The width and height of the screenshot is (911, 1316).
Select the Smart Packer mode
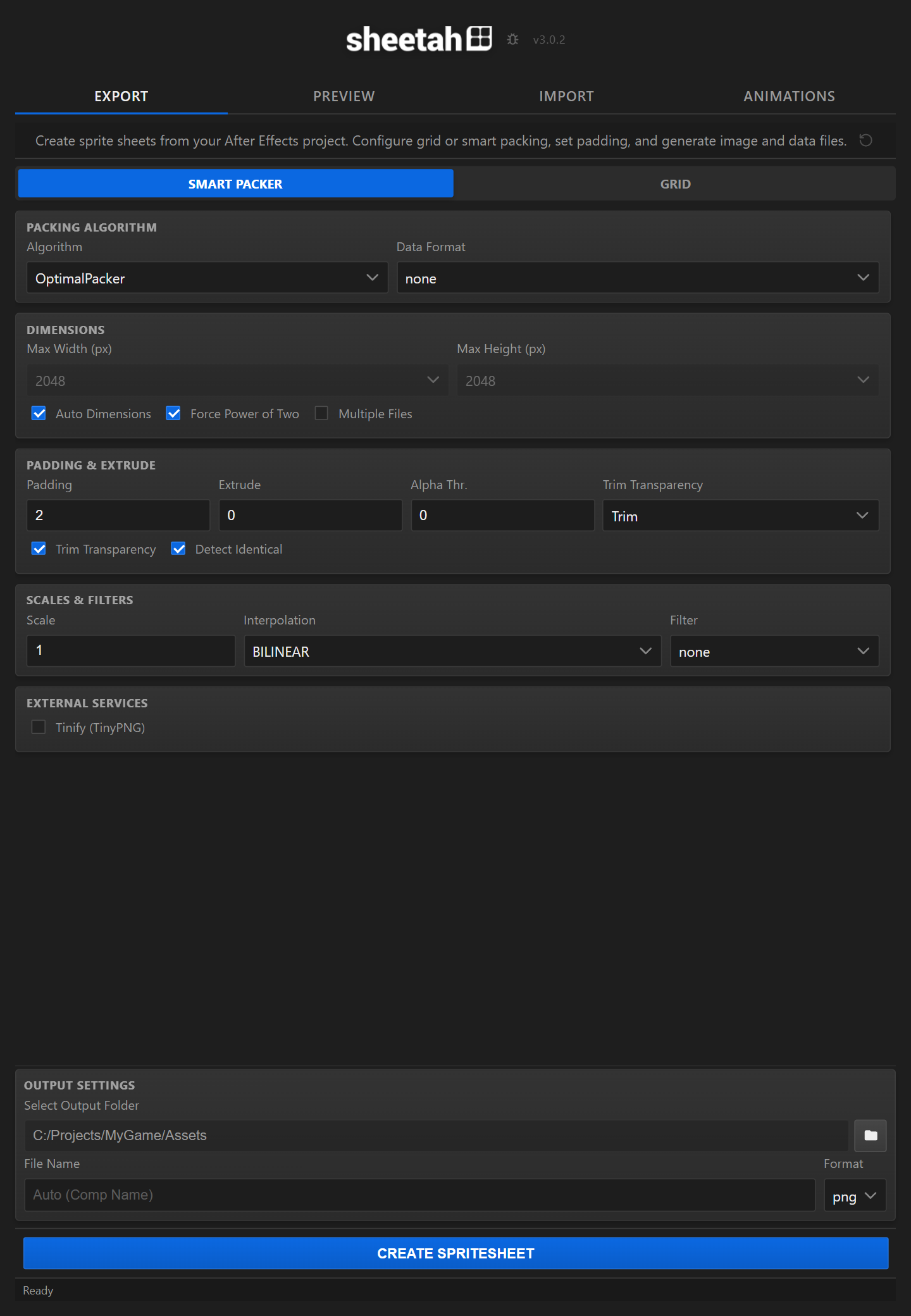pyautogui.click(x=235, y=183)
